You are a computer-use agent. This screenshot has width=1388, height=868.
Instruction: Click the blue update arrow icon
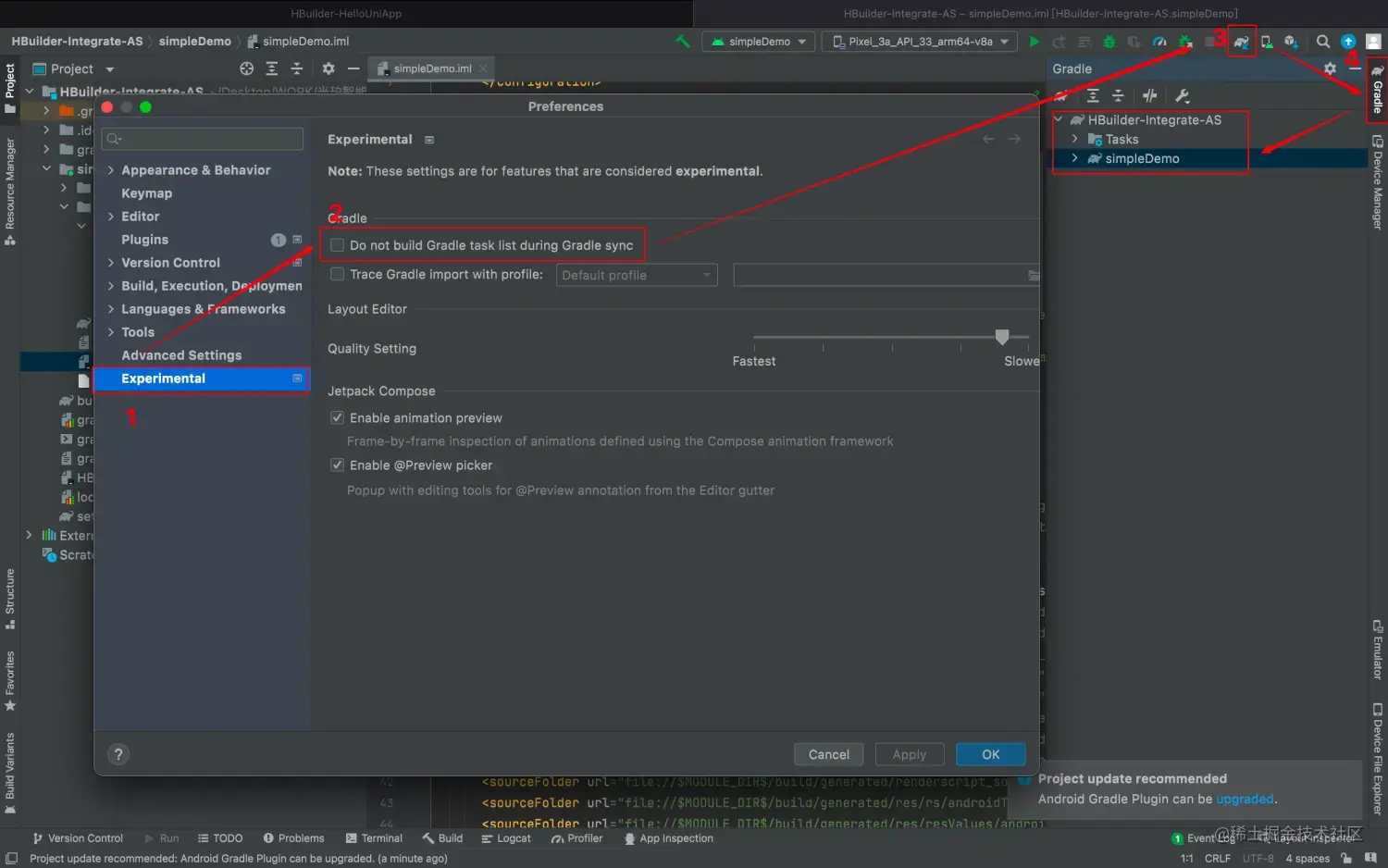pyautogui.click(x=1348, y=42)
